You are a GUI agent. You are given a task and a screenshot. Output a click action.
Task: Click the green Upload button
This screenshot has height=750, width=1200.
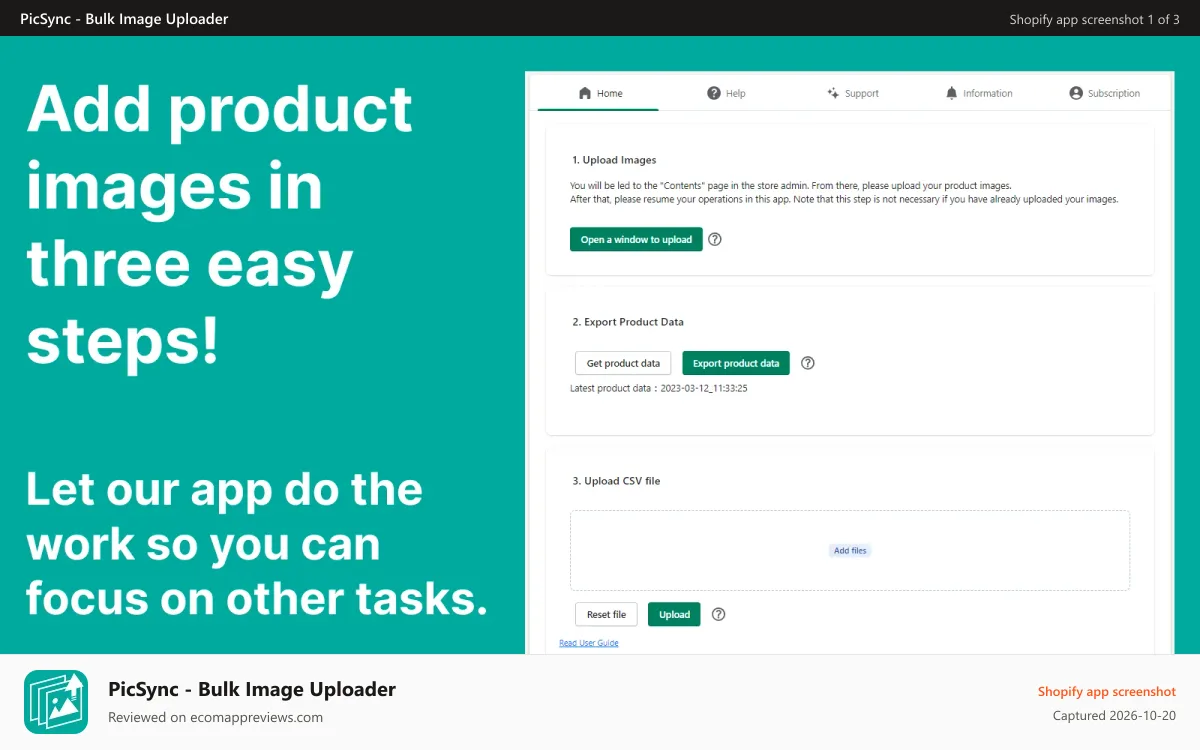pyautogui.click(x=674, y=614)
